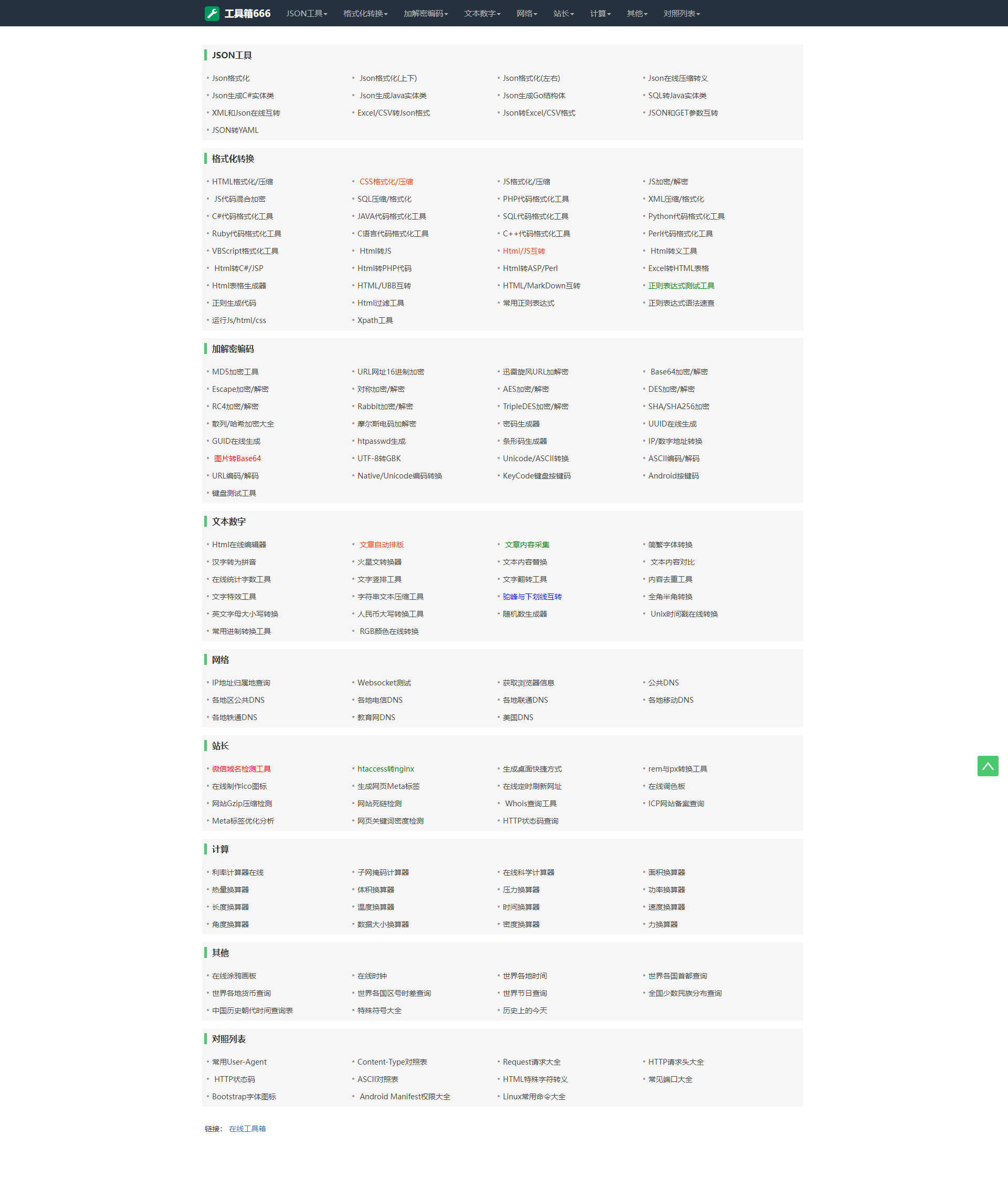Click the green wrench logo icon
This screenshot has height=1187, width=1008.
pos(212,13)
